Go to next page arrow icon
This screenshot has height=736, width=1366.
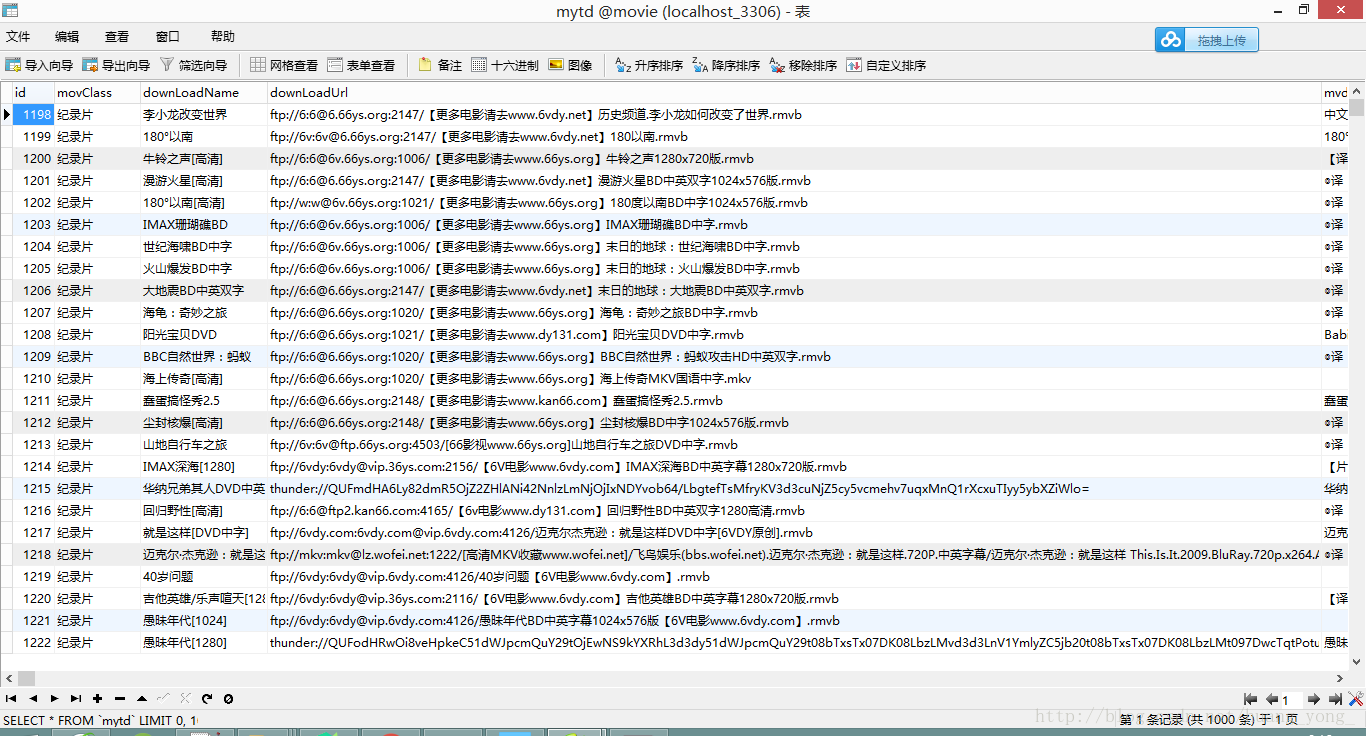coord(1314,699)
